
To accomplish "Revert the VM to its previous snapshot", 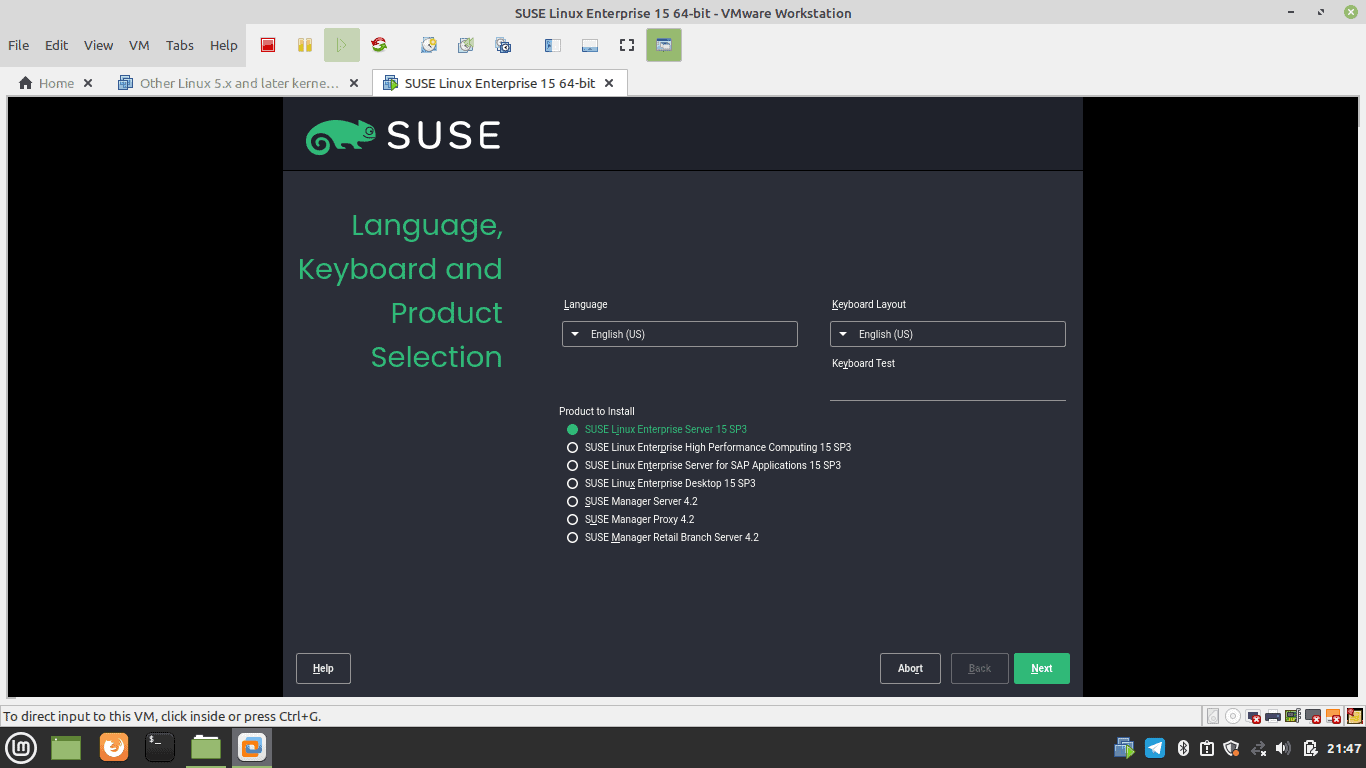I will tap(466, 45).
